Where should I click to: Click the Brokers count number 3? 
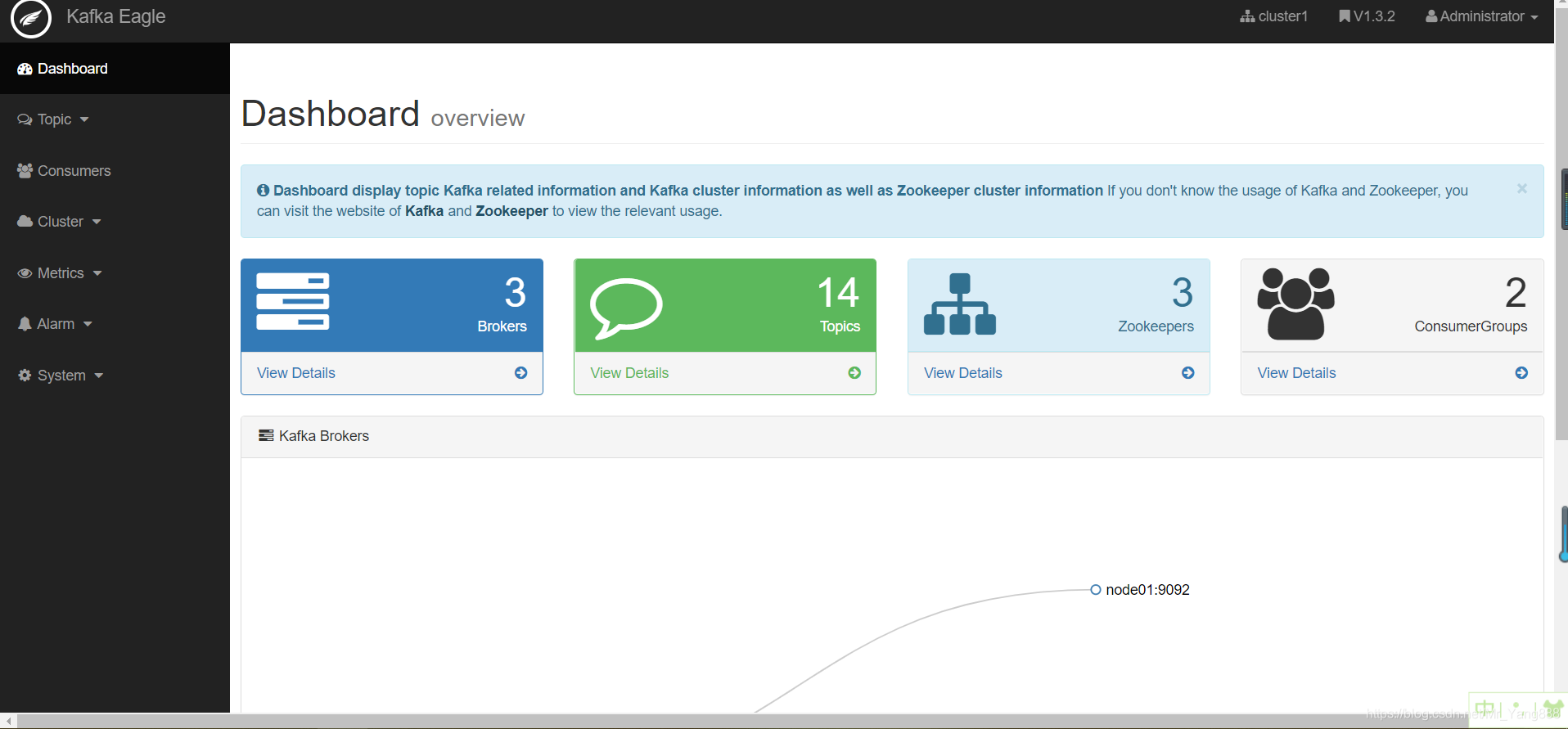pyautogui.click(x=516, y=293)
